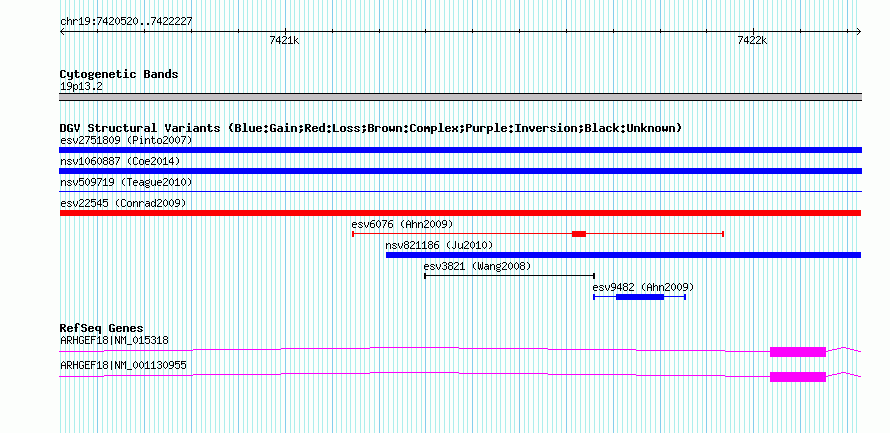
Task: Click the 19p13.2 band label
Action: (x=81, y=87)
